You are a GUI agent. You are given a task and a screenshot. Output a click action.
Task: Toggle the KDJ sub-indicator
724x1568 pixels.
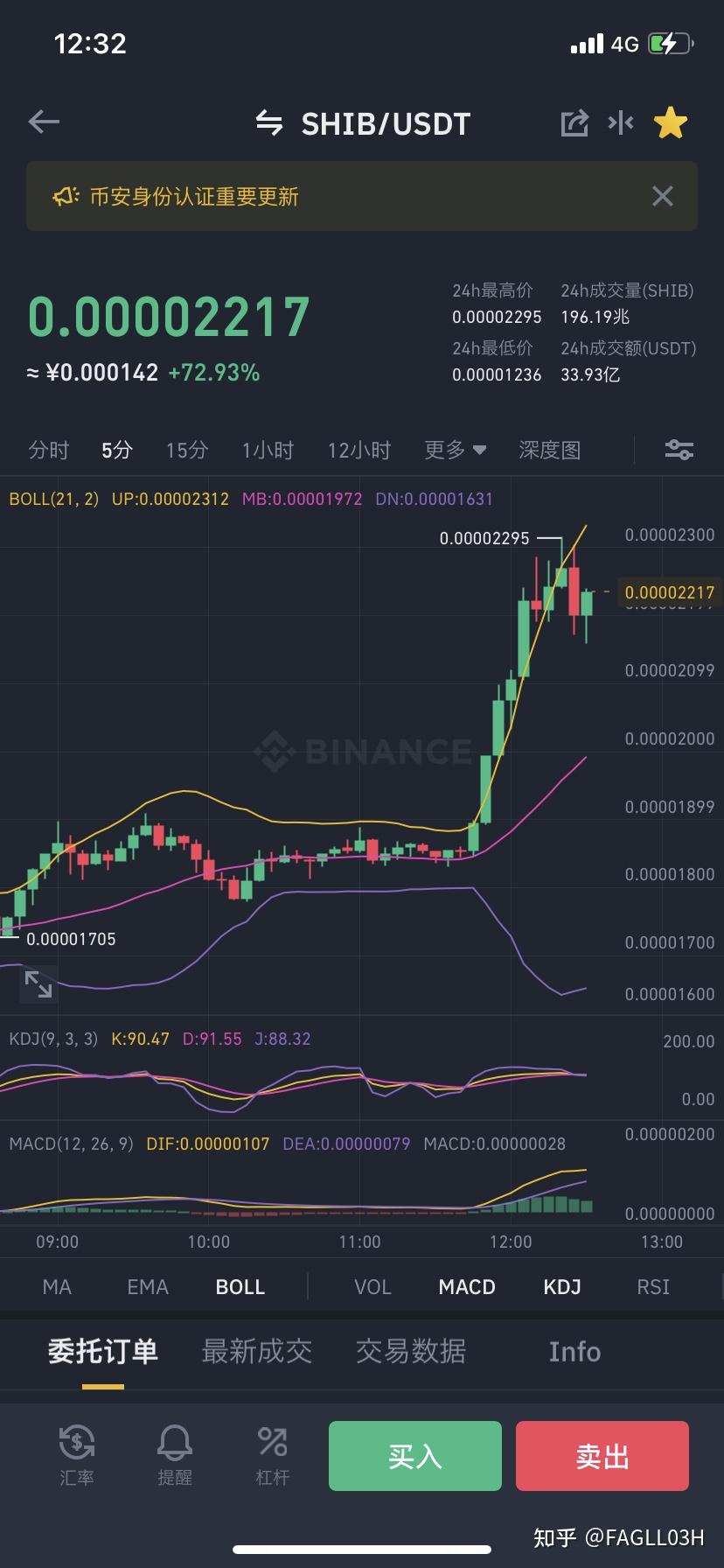click(562, 1287)
